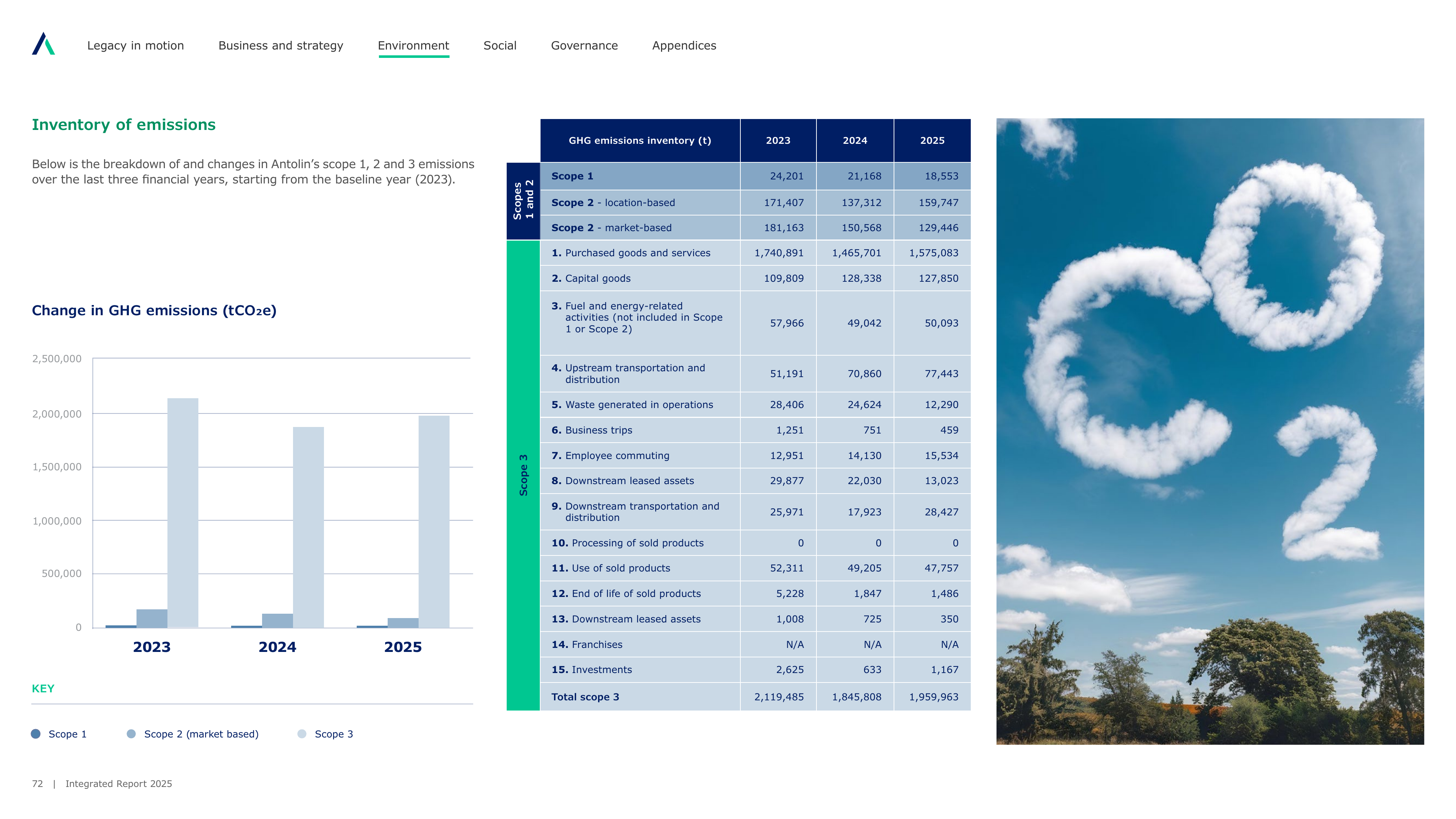Screen dimensions: 1456x819
Task: Click the End of life of sold products label
Action: pyautogui.click(x=626, y=593)
